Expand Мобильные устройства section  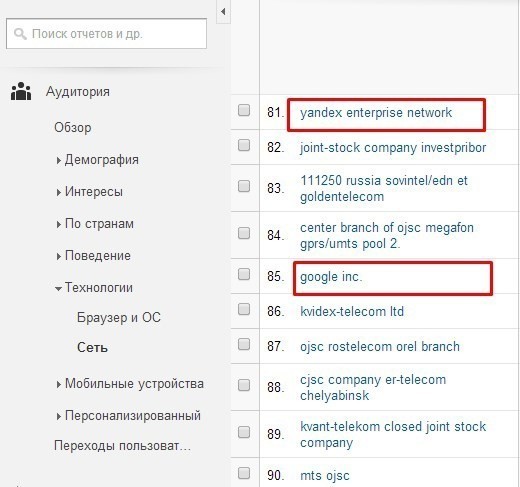[130, 384]
